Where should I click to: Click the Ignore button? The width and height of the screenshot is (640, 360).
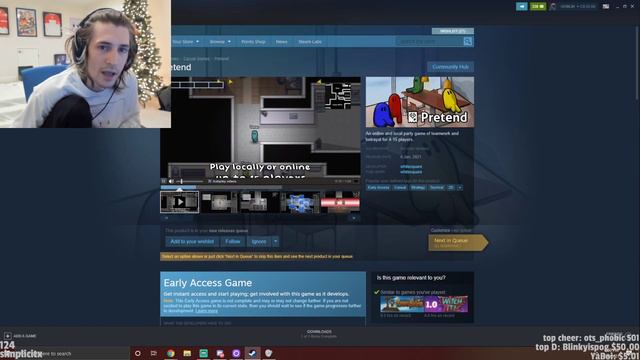259,242
